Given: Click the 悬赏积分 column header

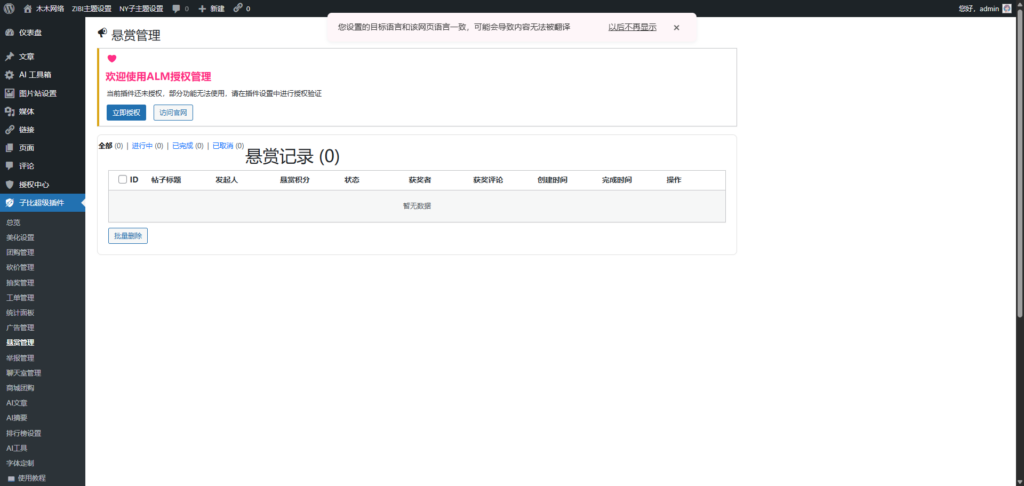Looking at the screenshot, I should 295,180.
